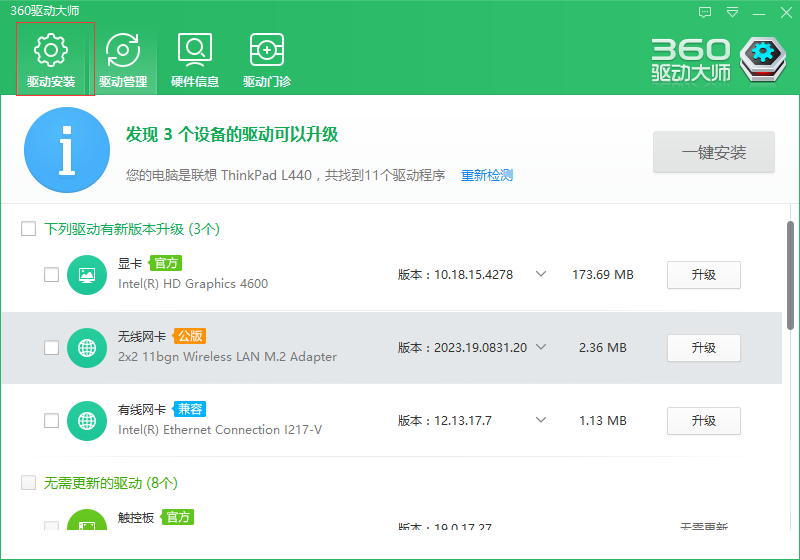
Task: Click the blue info circle icon
Action: (x=67, y=150)
